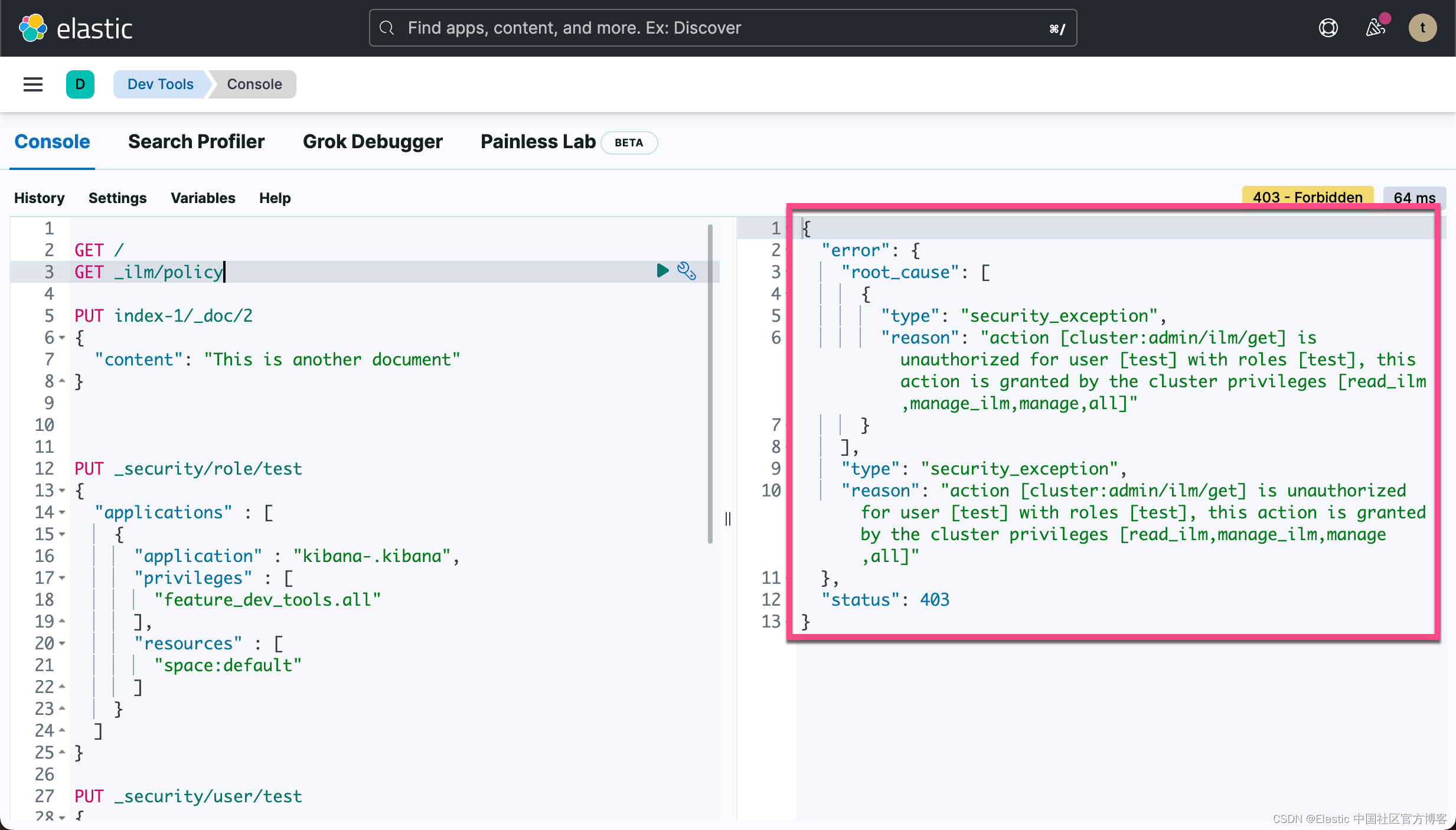
Task: Click the search magnifier icon
Action: coord(387,28)
